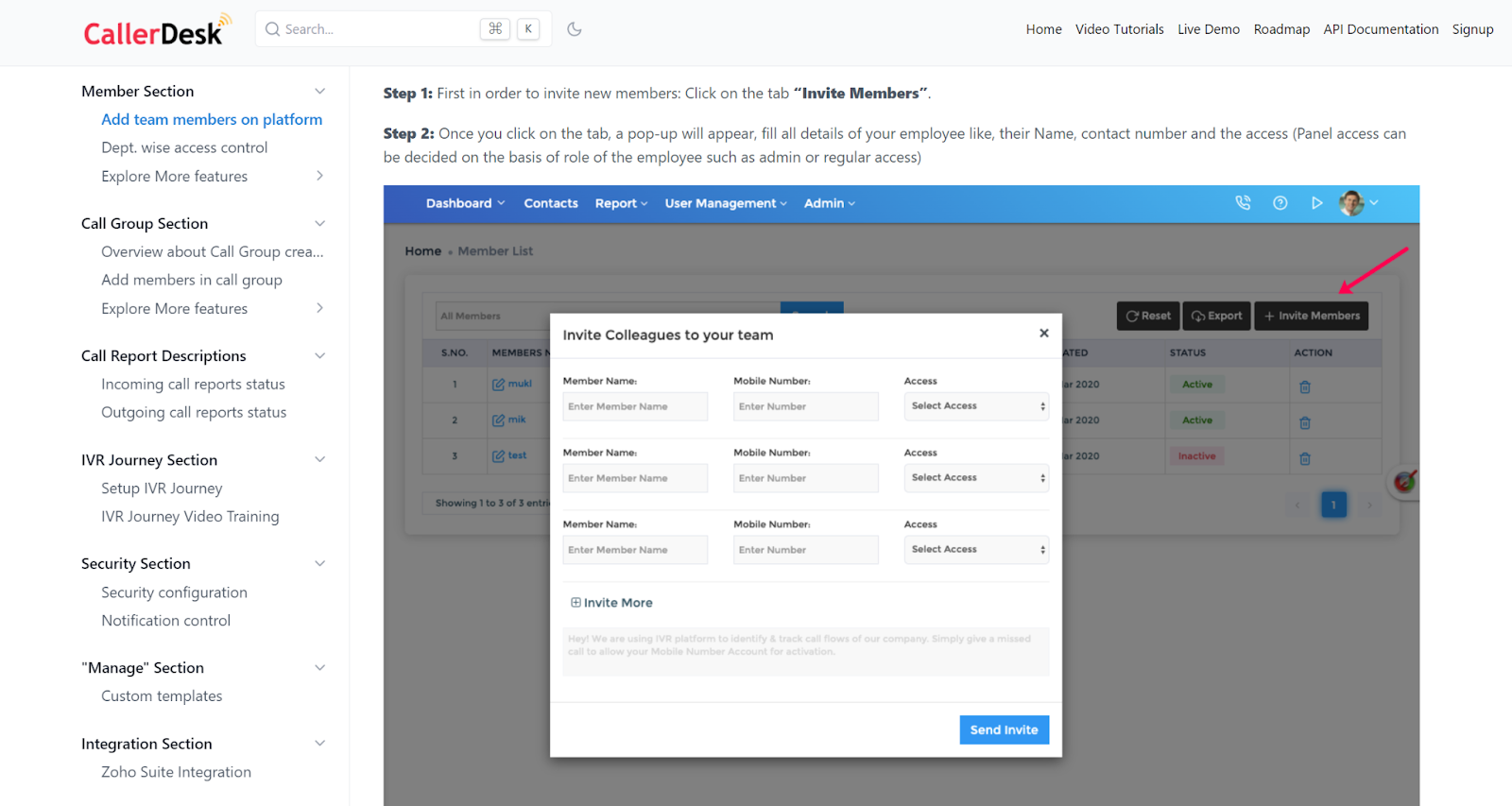1512x806 pixels.
Task: Click the phone call icon
Action: tap(1243, 203)
